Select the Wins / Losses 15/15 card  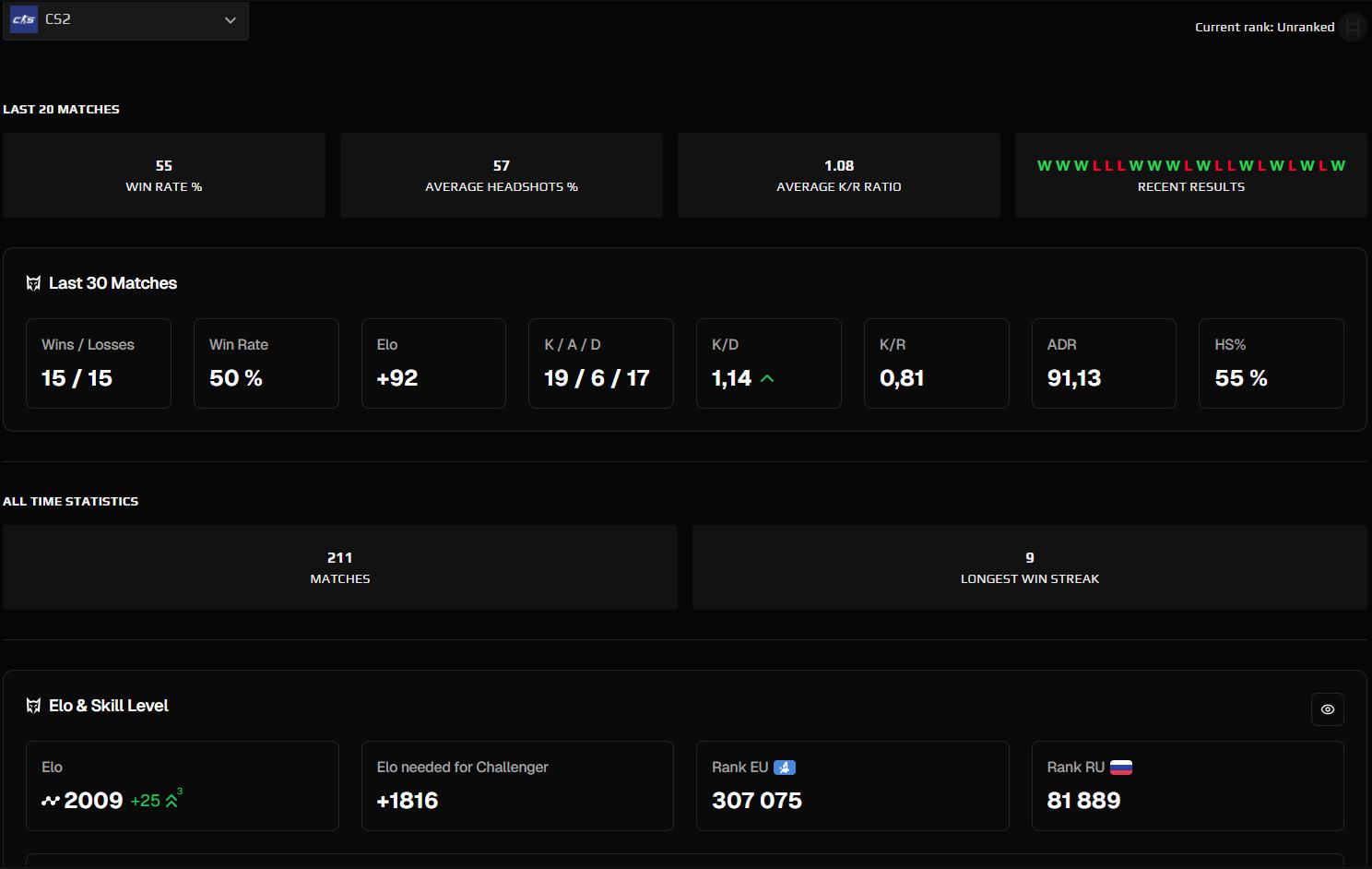tap(98, 363)
